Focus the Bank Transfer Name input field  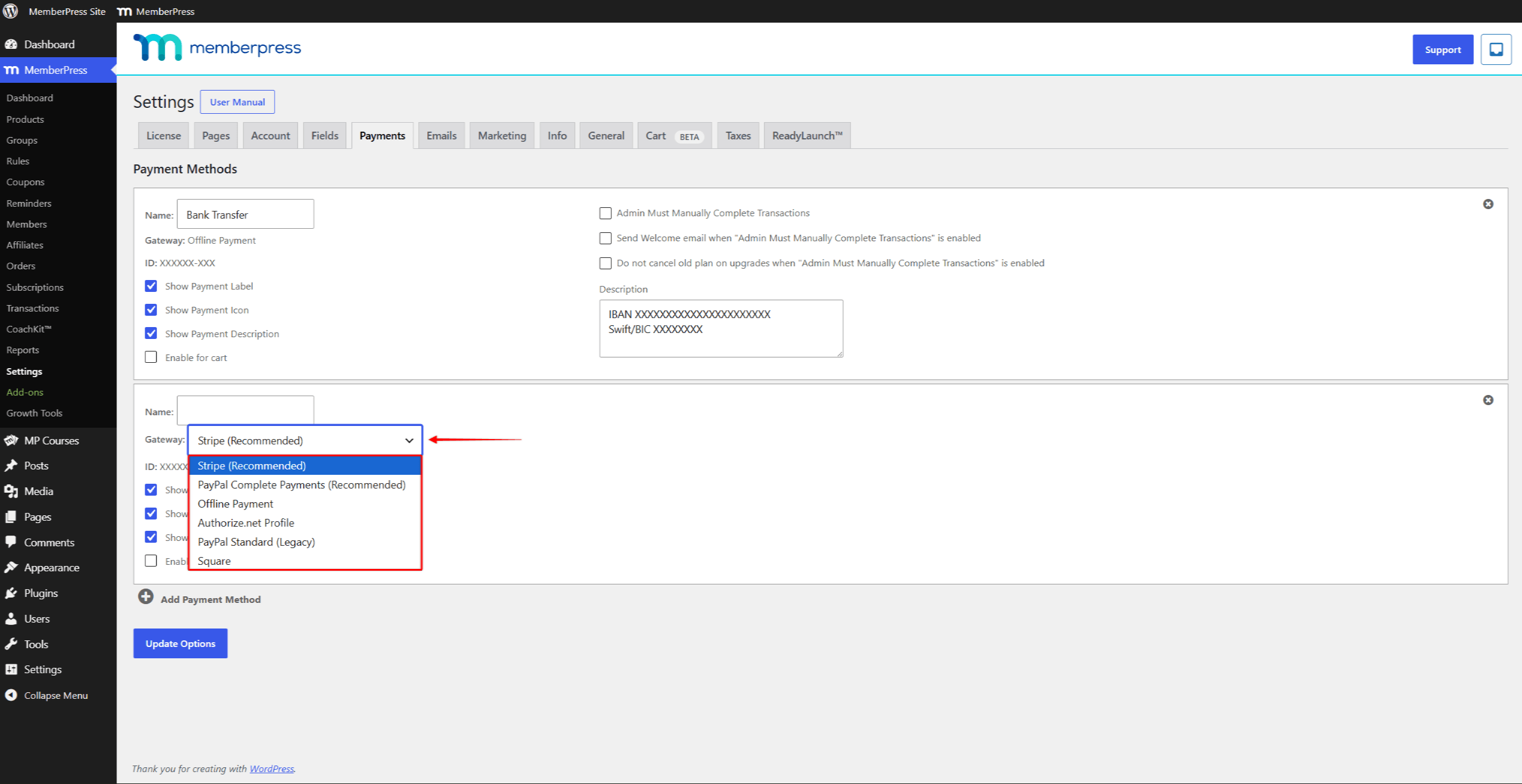click(x=246, y=214)
